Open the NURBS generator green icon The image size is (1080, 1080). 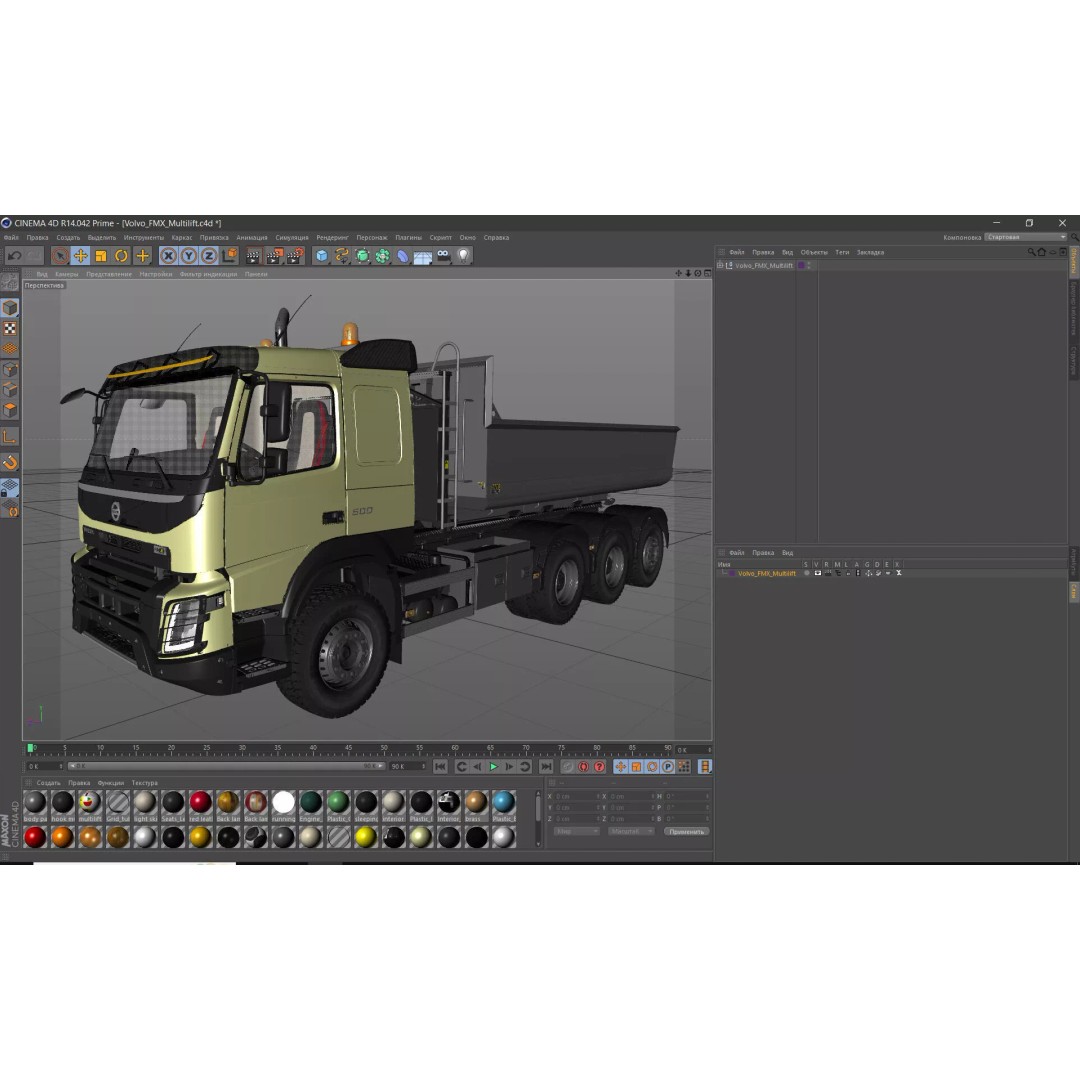click(x=362, y=256)
